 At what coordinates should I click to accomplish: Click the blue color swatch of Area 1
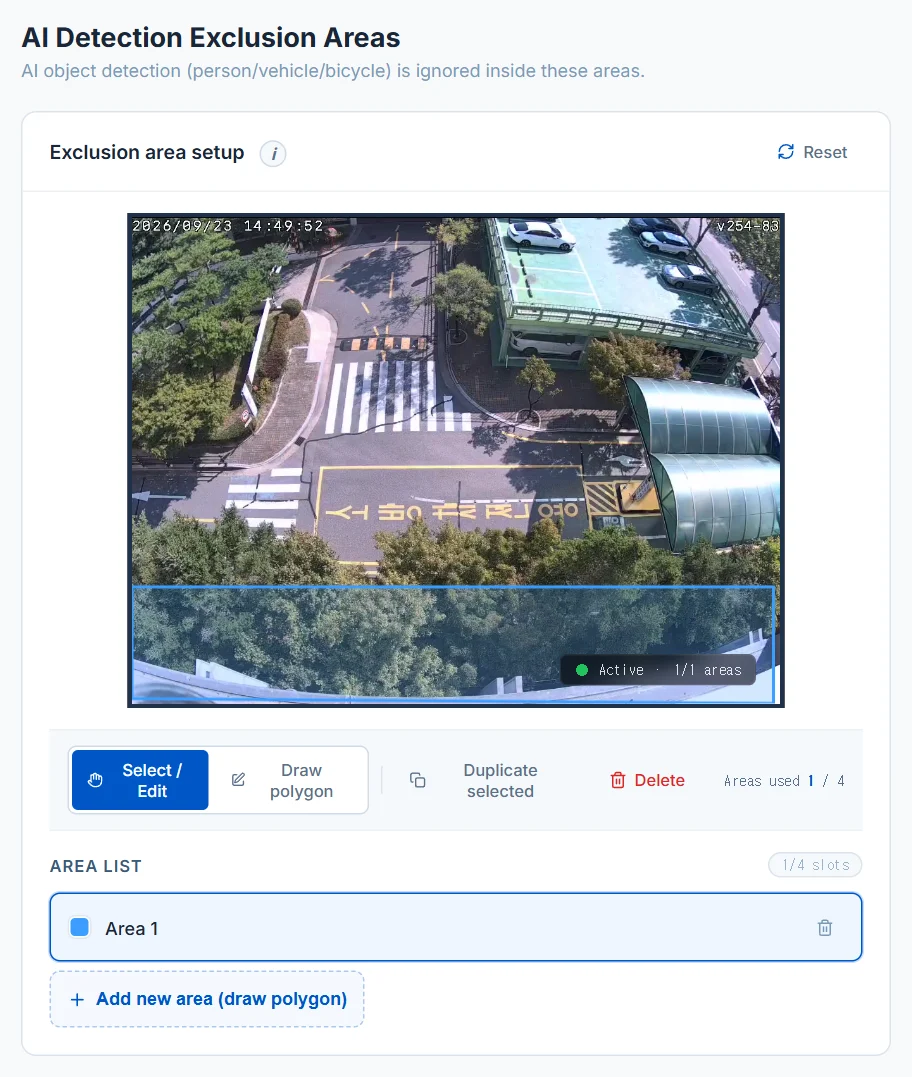click(80, 927)
